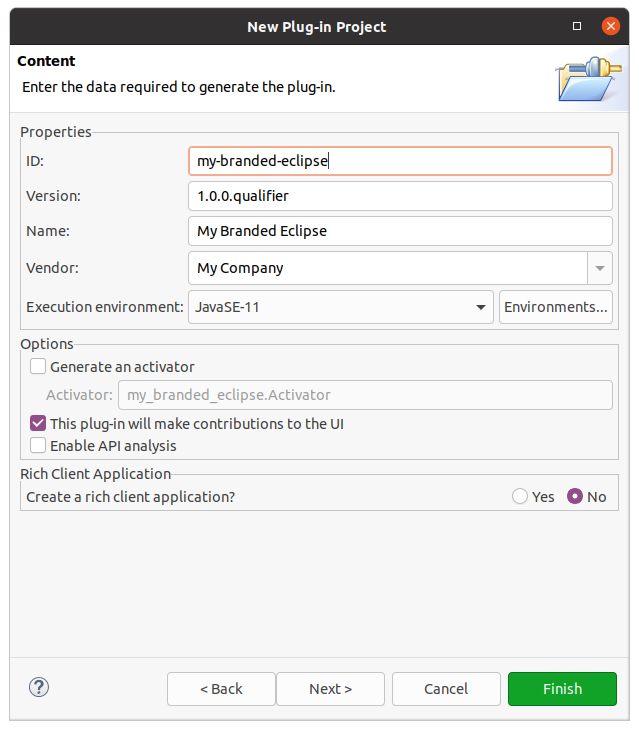The image size is (639, 730).
Task: Click the Environments... button
Action: [555, 307]
